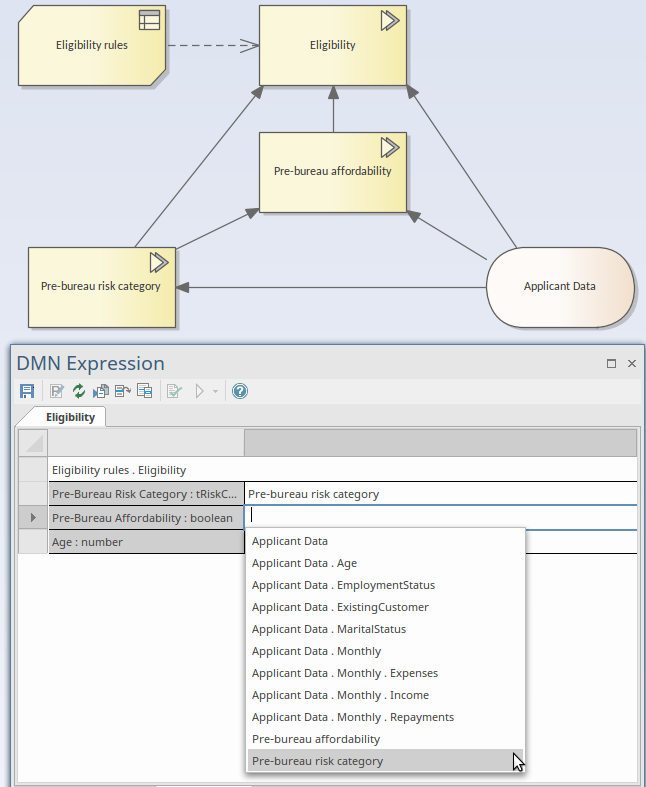Maximize the DMN Expression panel
Screen dimensions: 646x787
coord(612,364)
